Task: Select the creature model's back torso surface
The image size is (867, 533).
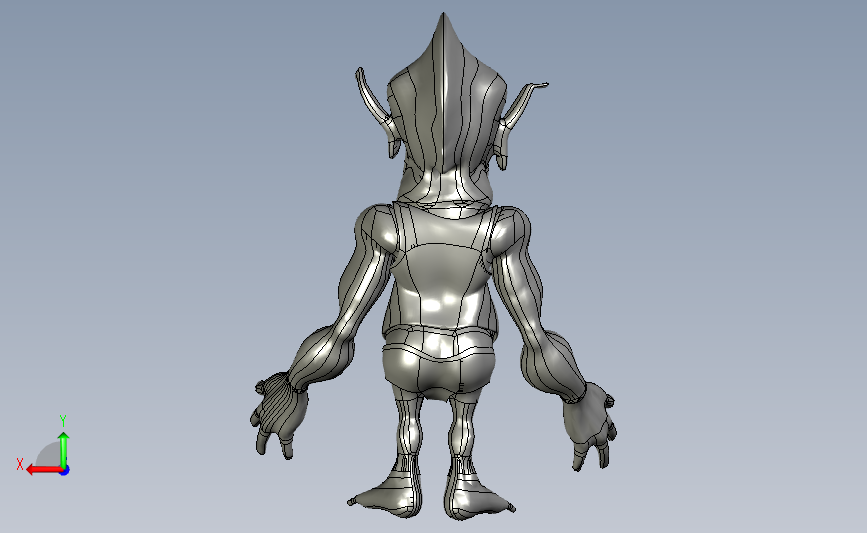Action: (441, 268)
